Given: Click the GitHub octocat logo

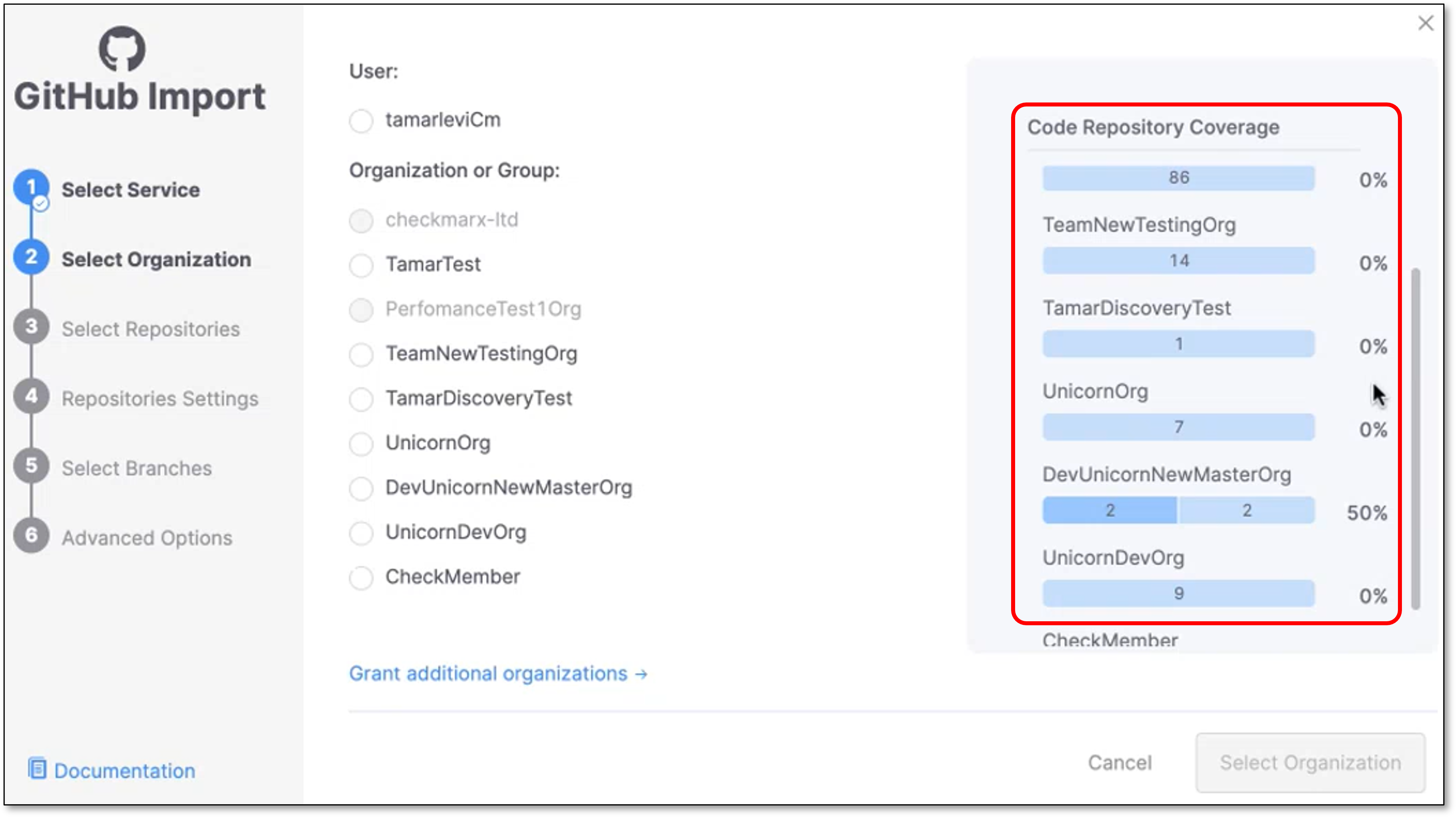Looking at the screenshot, I should 122,48.
